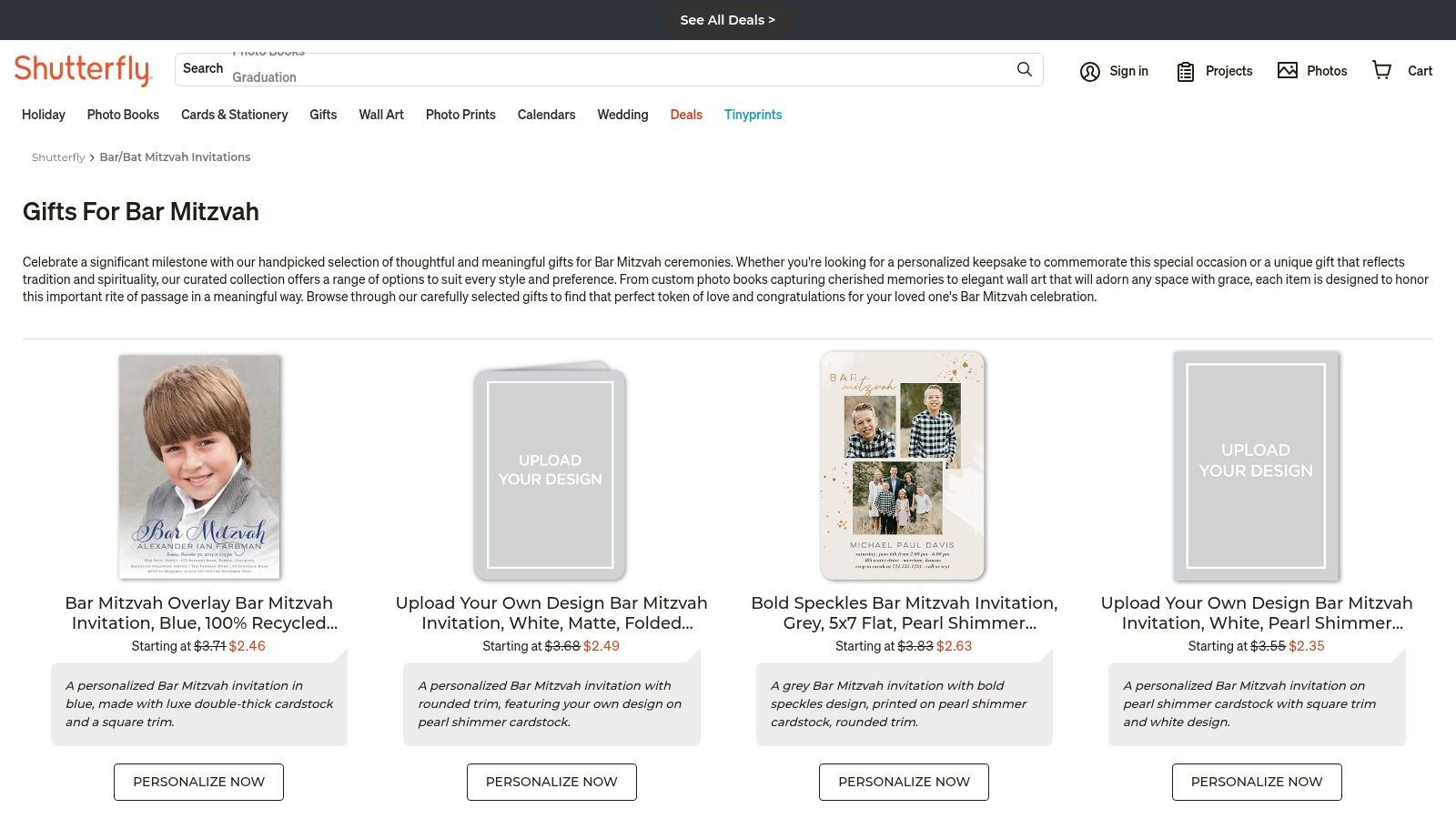The width and height of the screenshot is (1456, 819).
Task: Click the Shutterfly logo
Action: tap(84, 68)
